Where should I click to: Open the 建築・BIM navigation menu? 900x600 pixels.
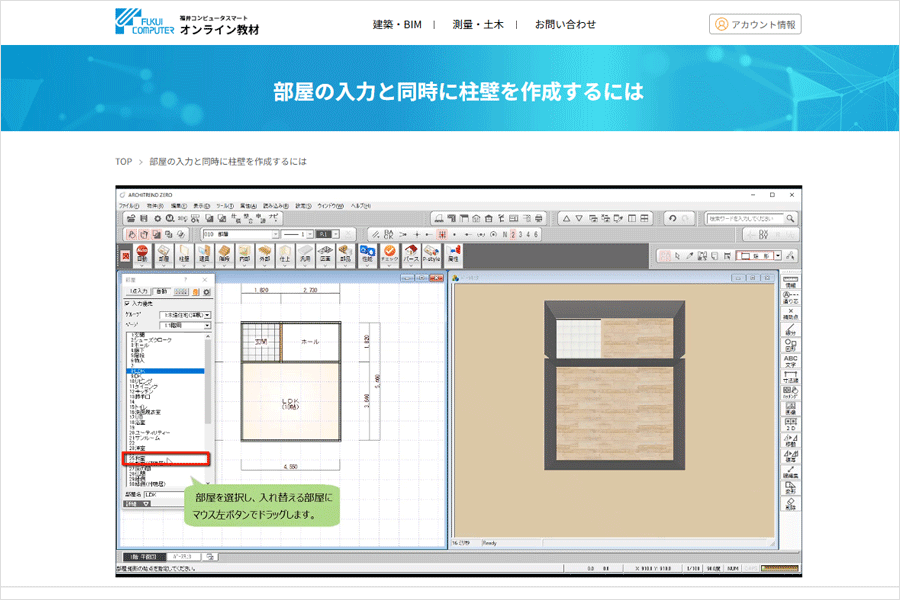point(397,24)
